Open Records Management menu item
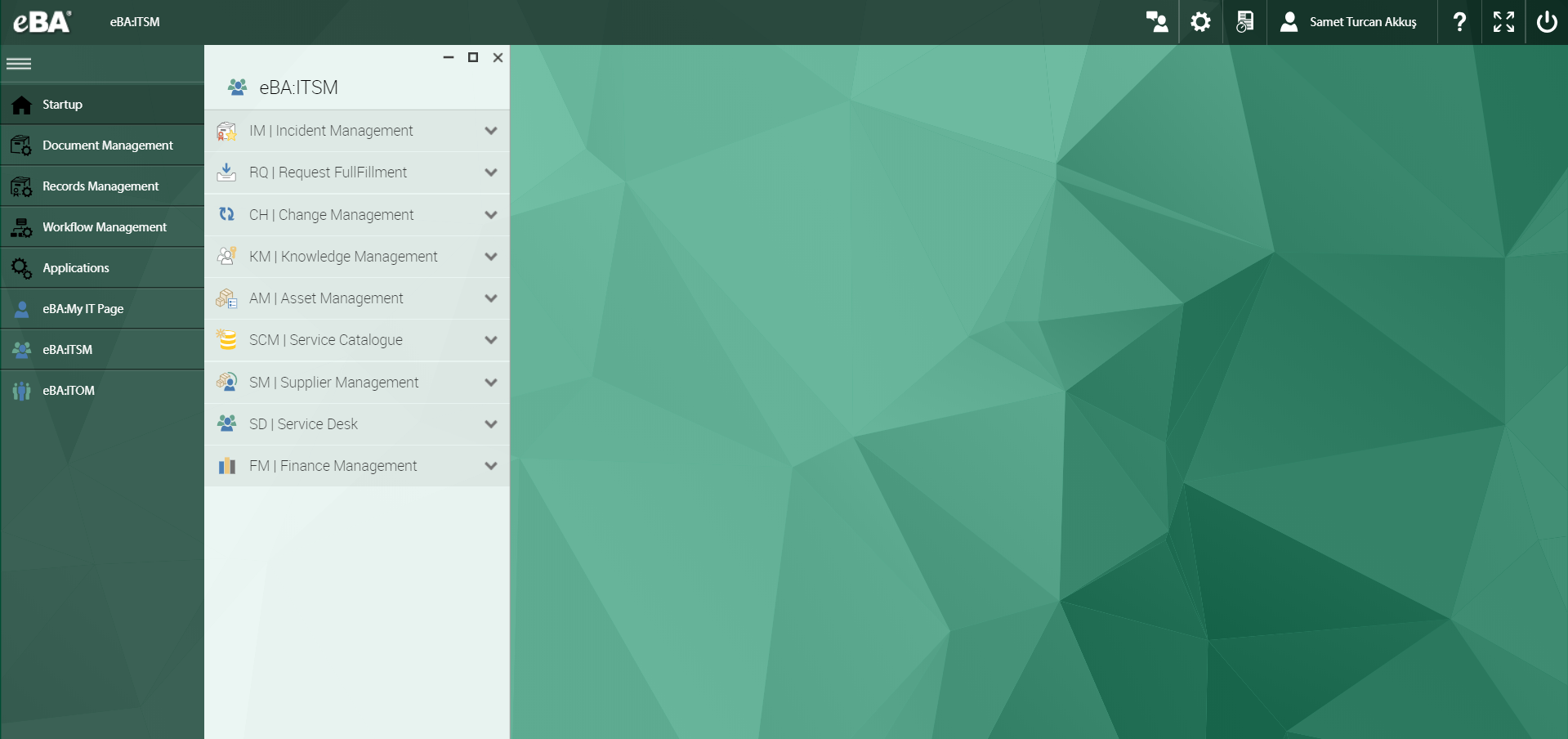The image size is (1568, 739). click(102, 186)
